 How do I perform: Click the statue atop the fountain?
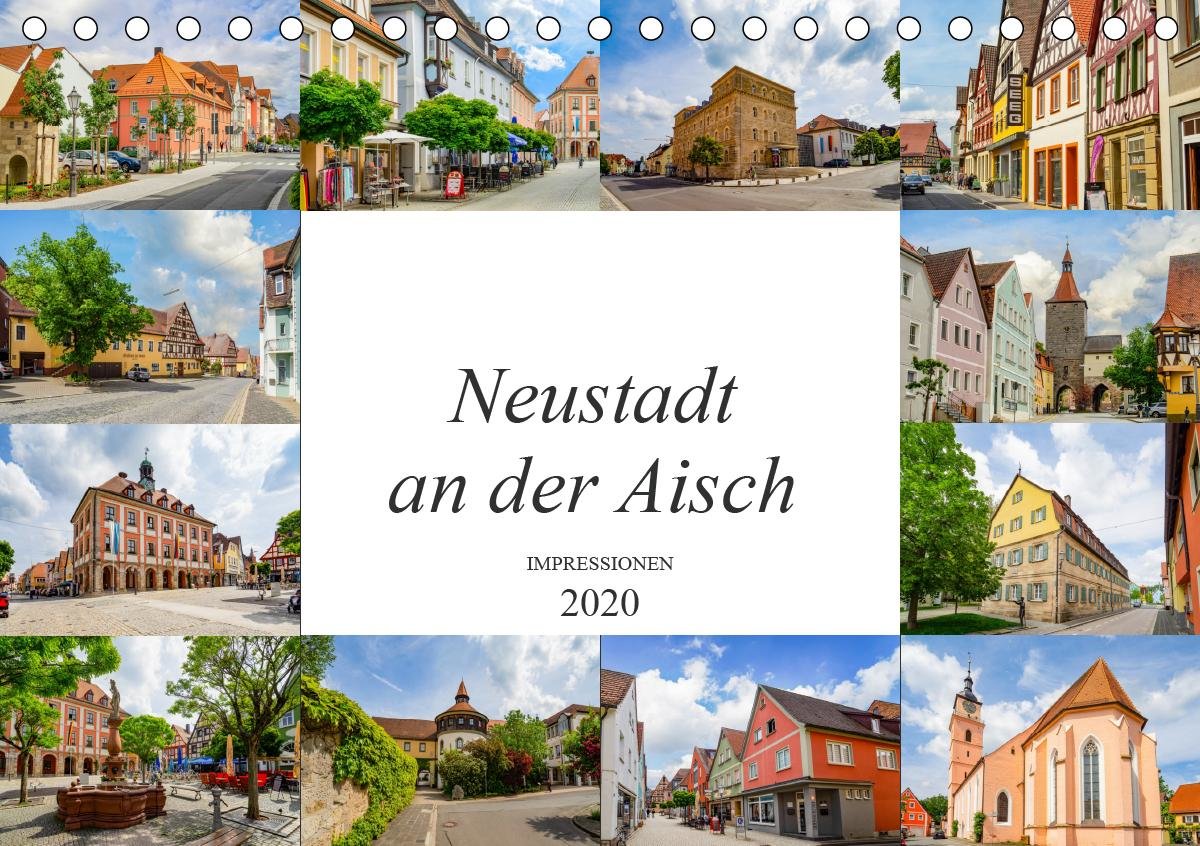point(114,699)
